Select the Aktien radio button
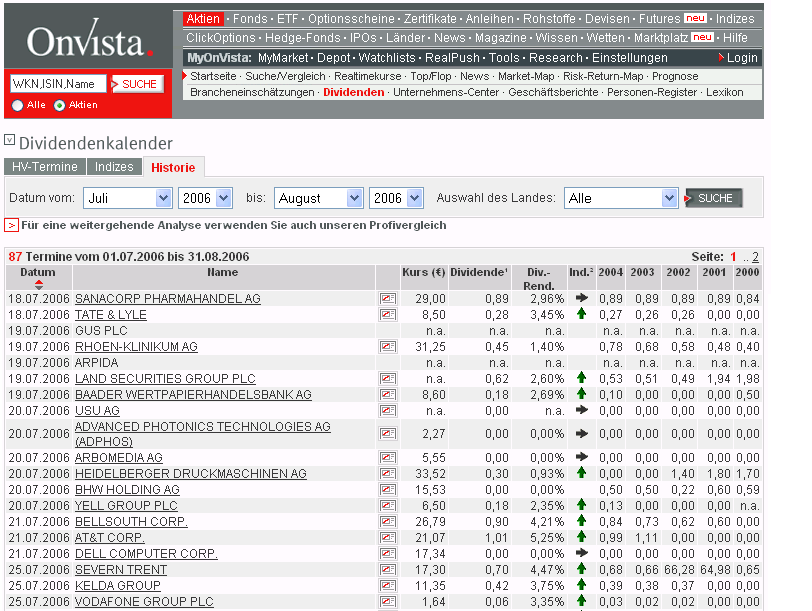Viewport: 812px width, 611px height. click(59, 105)
